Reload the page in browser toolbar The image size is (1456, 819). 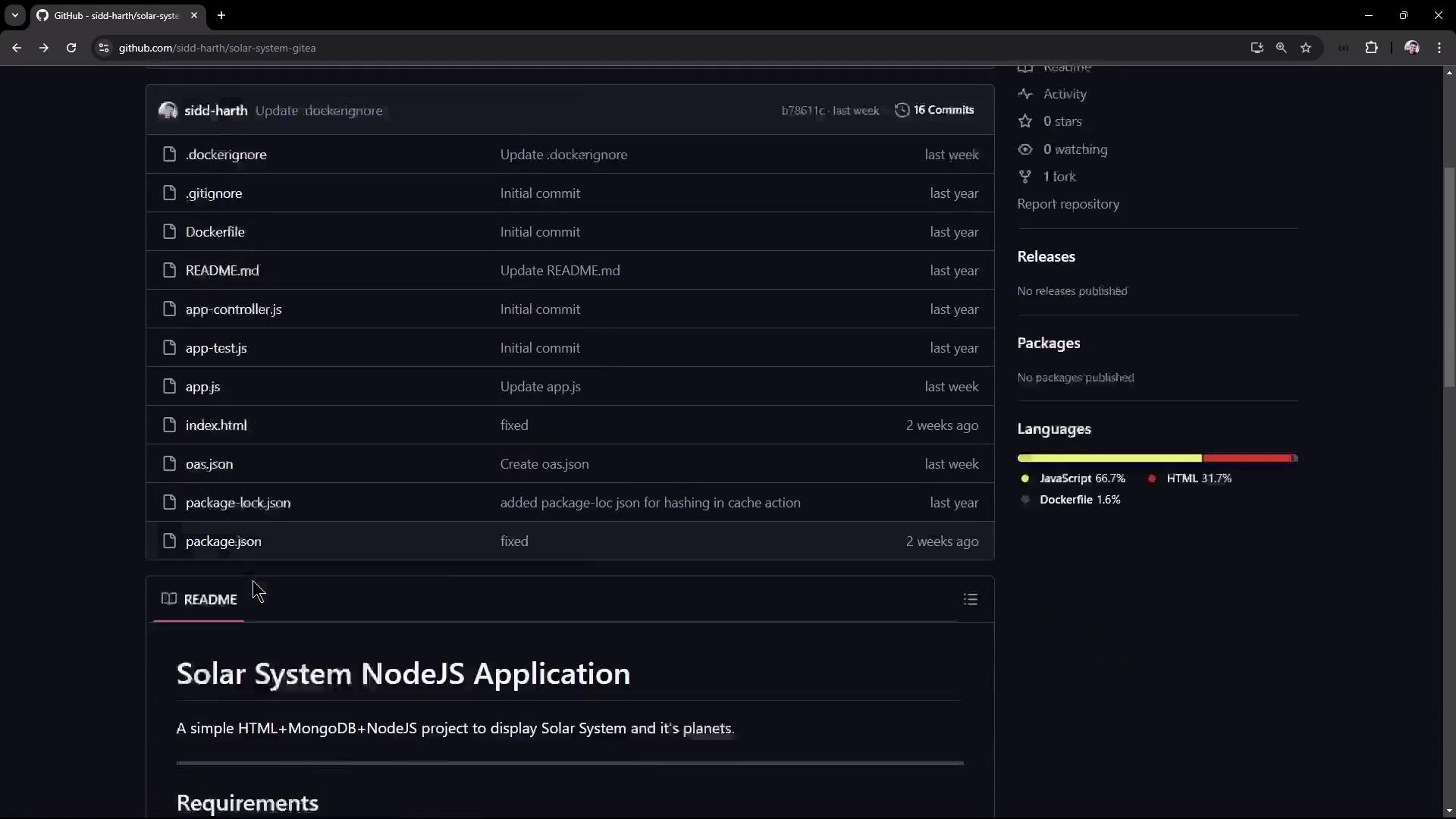click(71, 48)
